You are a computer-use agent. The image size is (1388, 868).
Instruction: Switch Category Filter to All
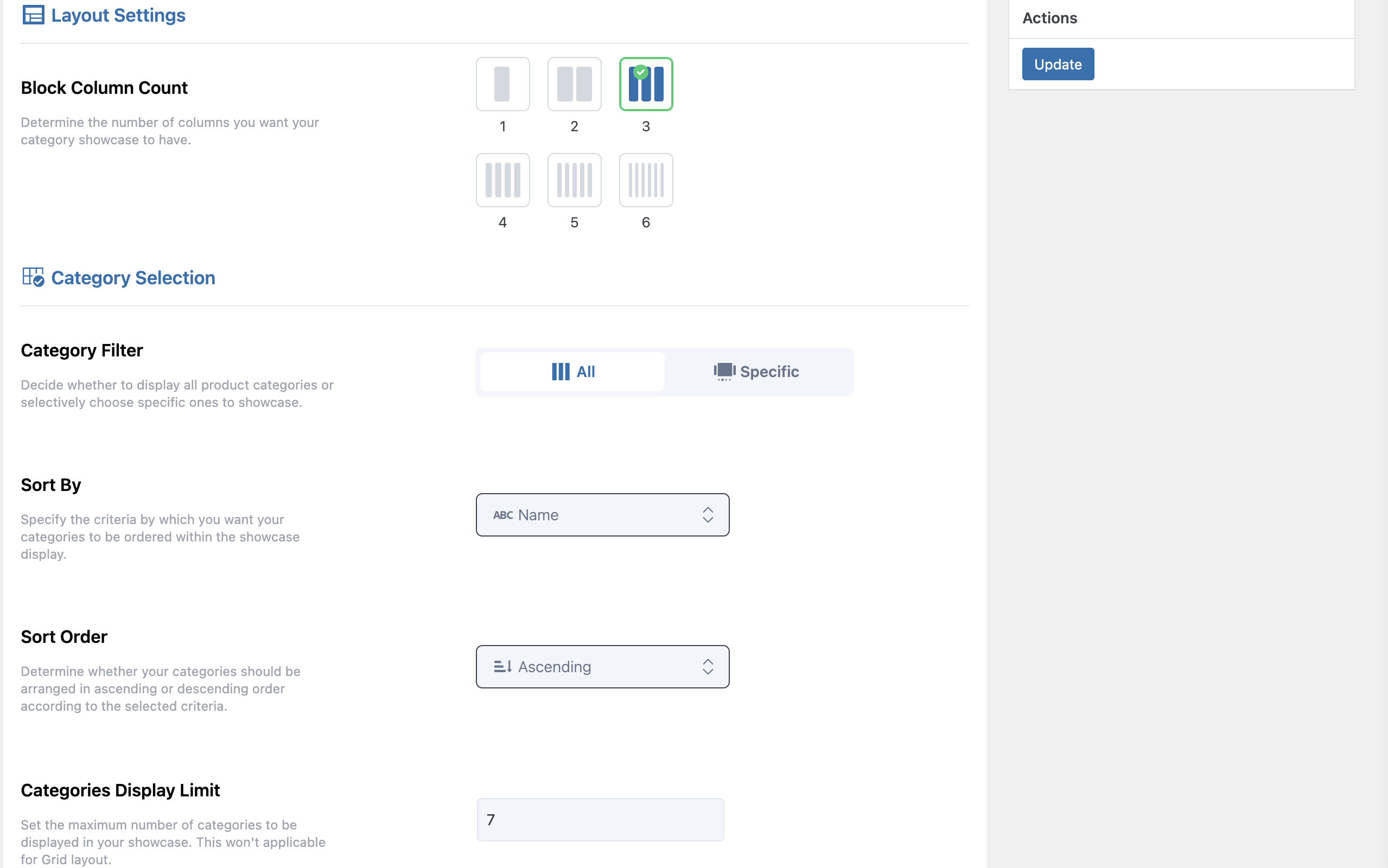pyautogui.click(x=572, y=372)
